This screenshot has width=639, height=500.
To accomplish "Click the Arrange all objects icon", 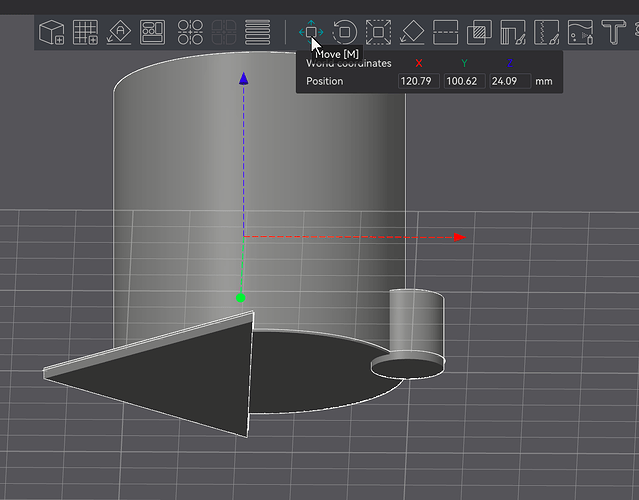I will [152, 32].
